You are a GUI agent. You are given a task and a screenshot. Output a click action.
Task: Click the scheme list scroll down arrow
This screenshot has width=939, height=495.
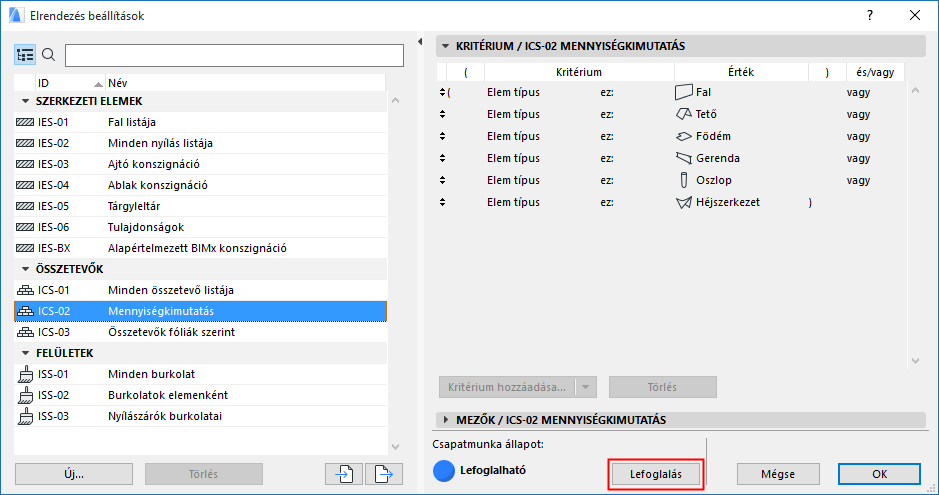click(395, 447)
